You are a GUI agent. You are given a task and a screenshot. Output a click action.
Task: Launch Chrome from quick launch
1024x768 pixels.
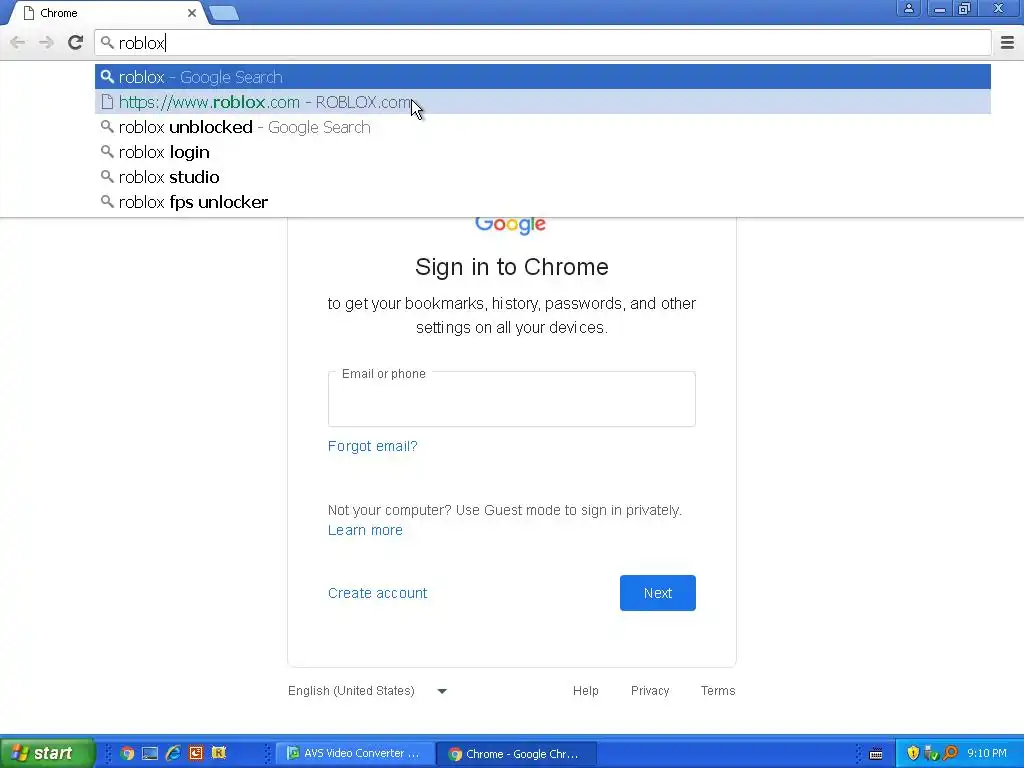[x=127, y=754]
